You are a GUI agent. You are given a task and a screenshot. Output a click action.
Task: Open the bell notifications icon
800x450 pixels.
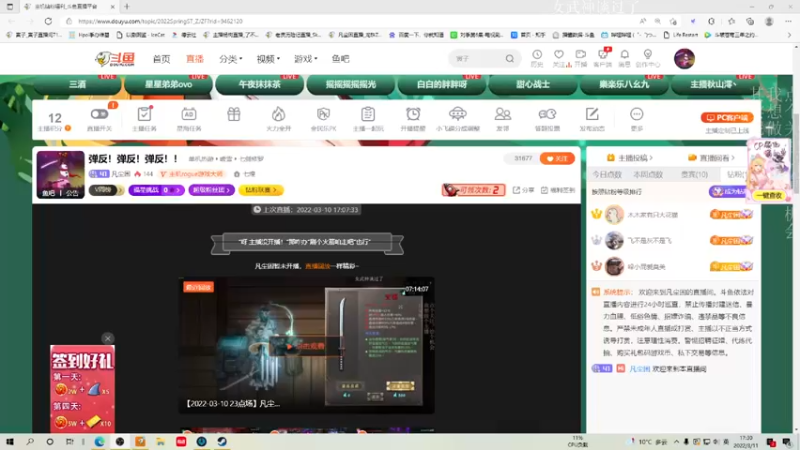coord(624,55)
